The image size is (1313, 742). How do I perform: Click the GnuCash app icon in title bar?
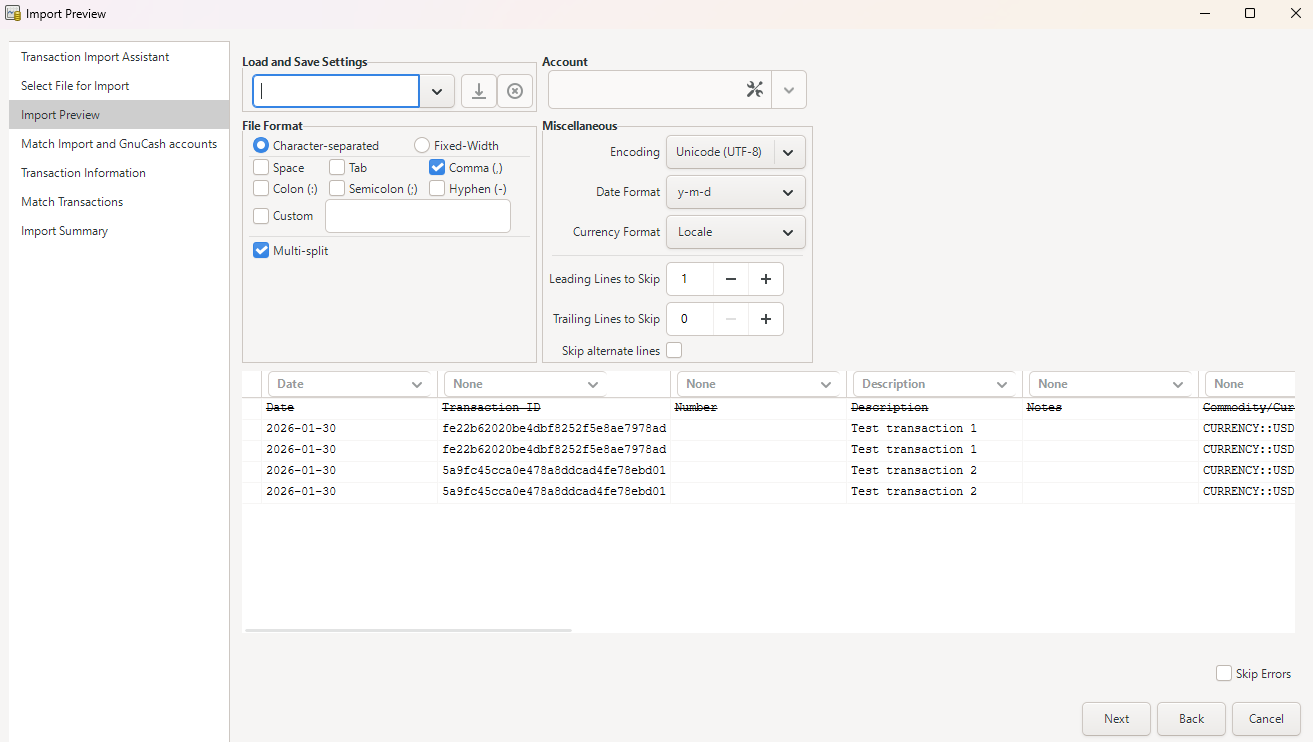tap(13, 14)
